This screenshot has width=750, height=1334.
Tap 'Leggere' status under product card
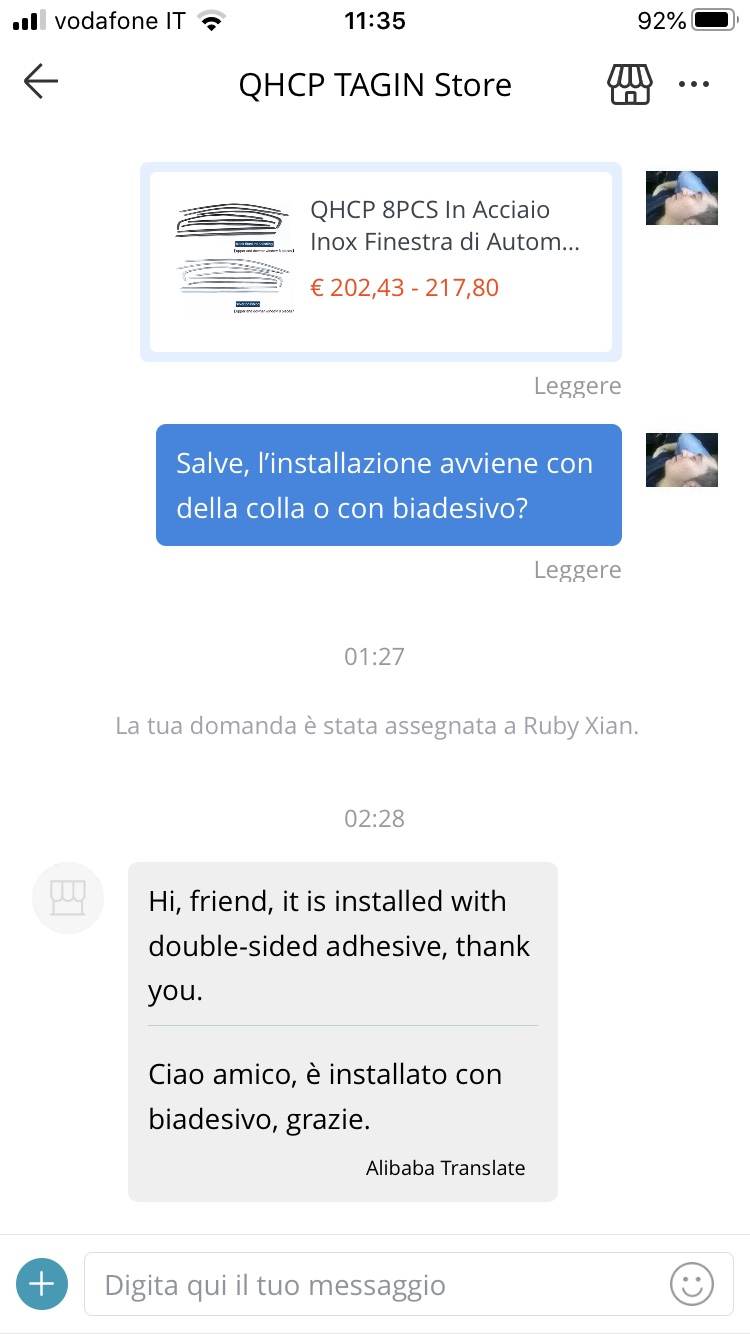coord(577,386)
